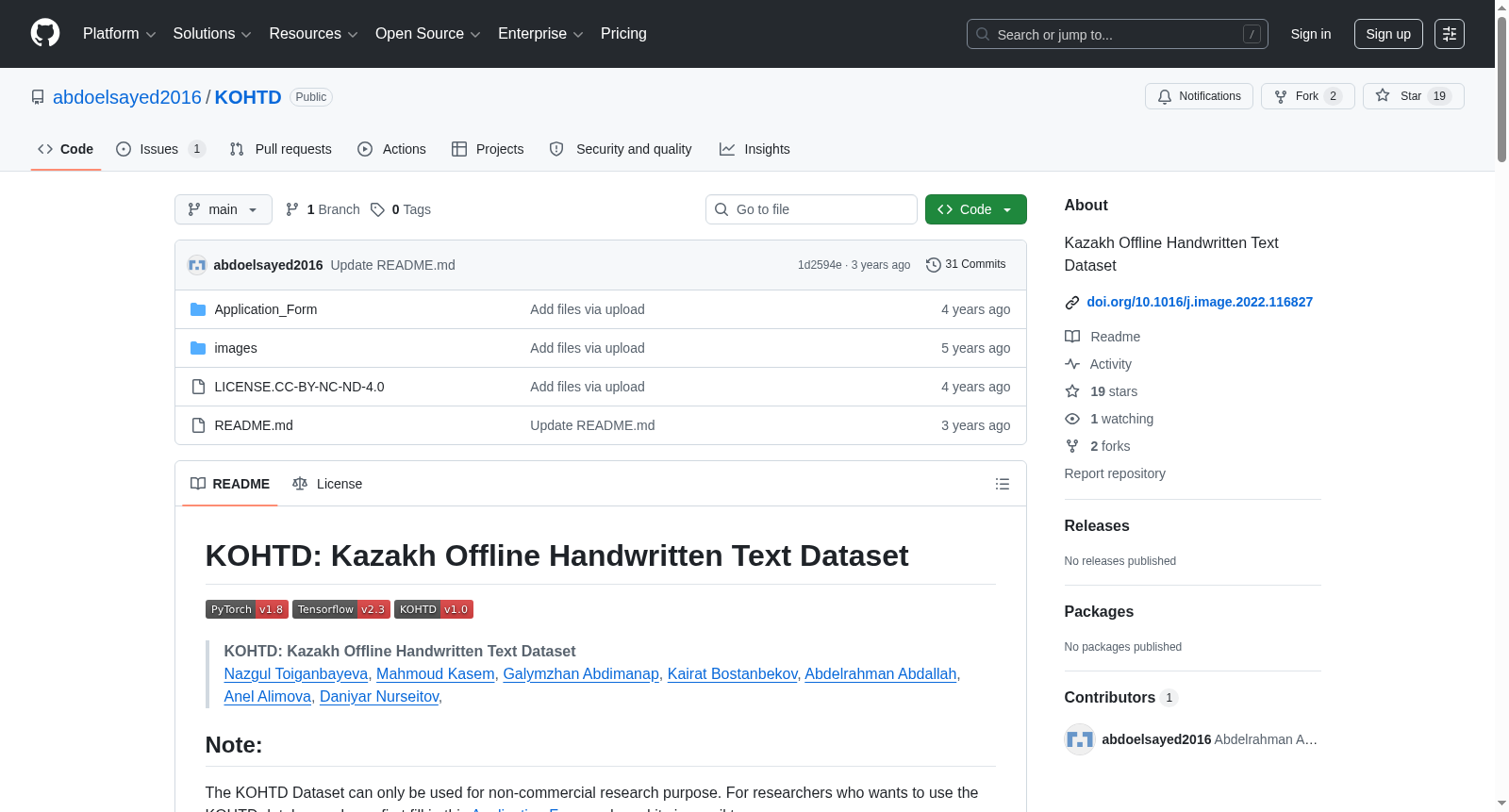Click the Tensorflow v2.3 badge
The height and width of the screenshot is (812, 1509).
341,609
